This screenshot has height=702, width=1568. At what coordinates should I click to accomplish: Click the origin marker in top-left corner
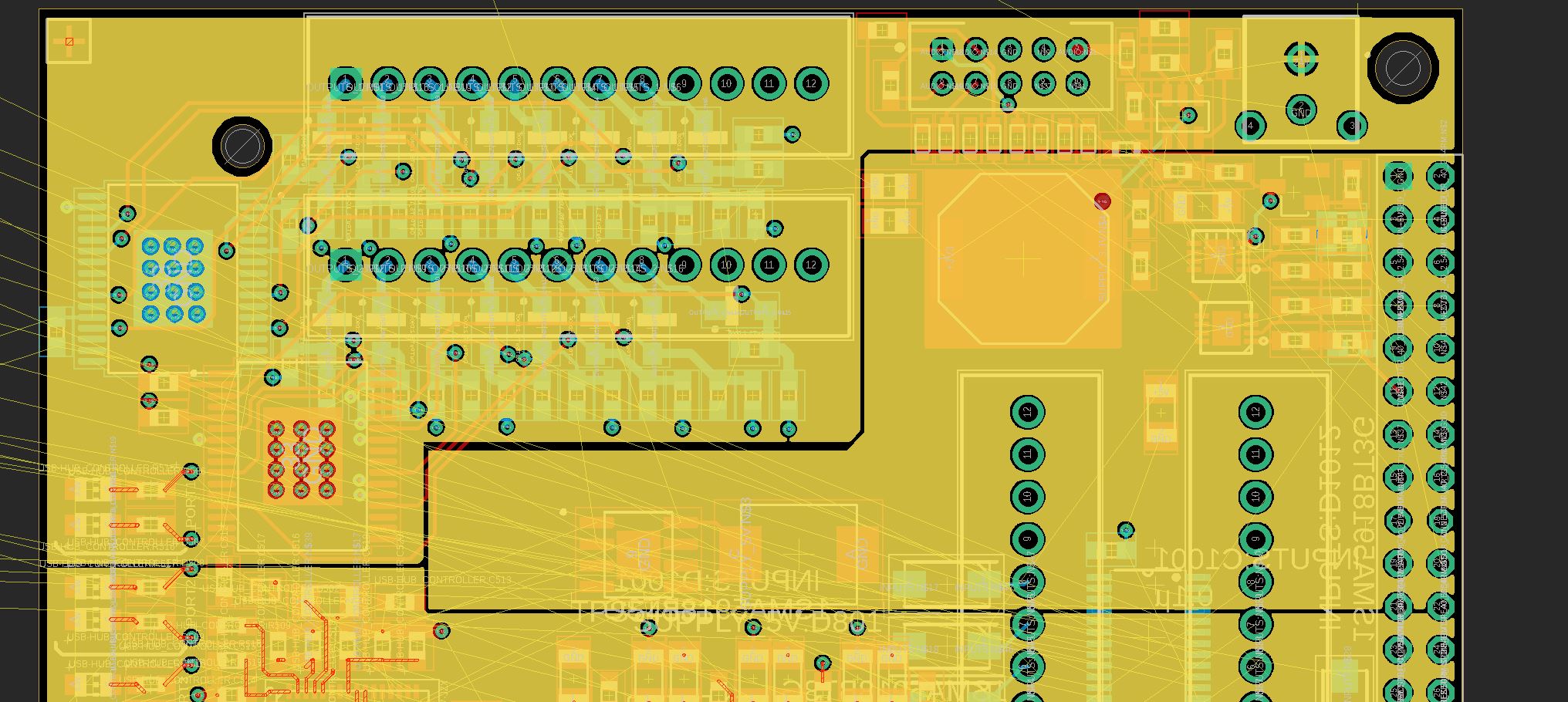(69, 42)
